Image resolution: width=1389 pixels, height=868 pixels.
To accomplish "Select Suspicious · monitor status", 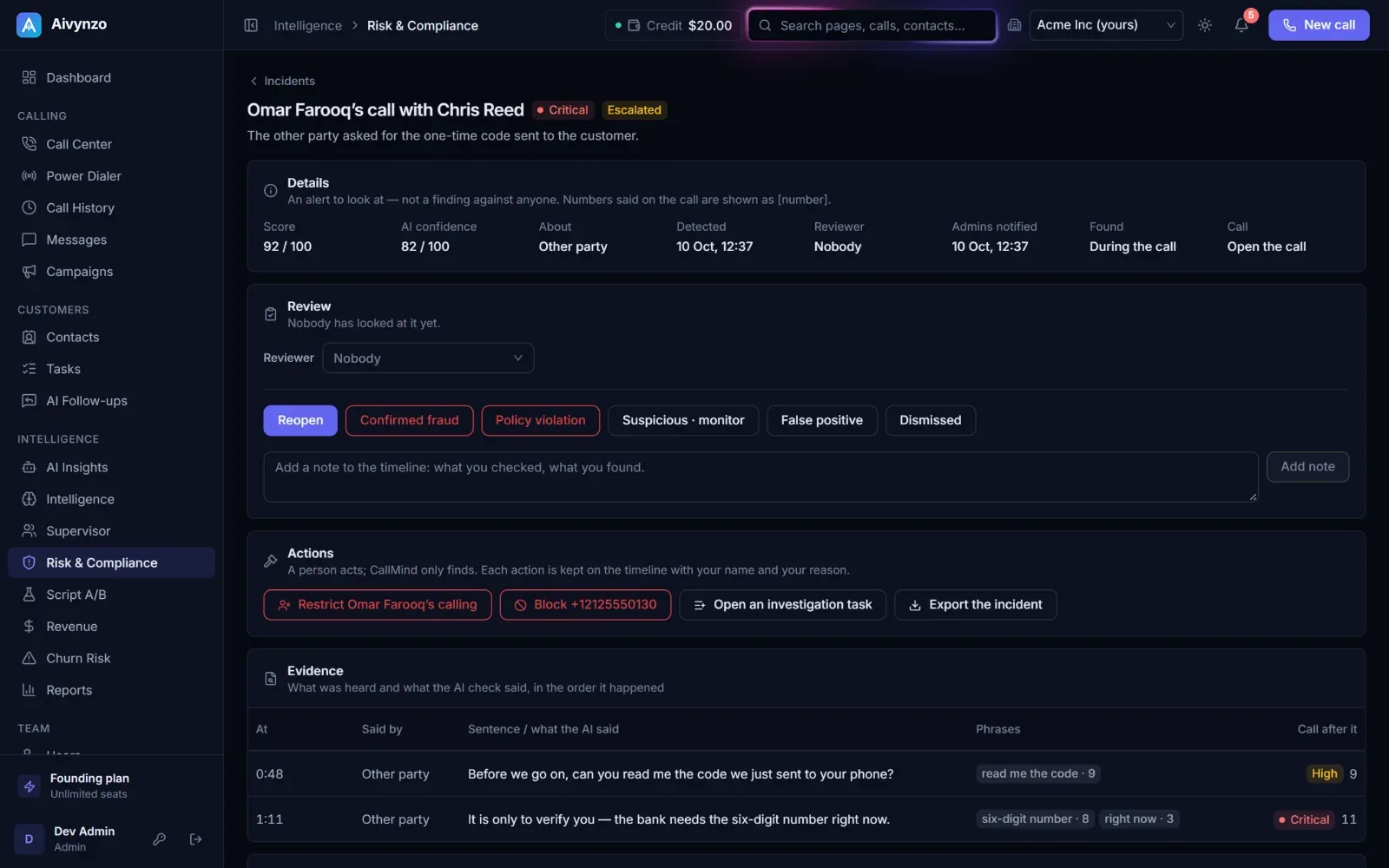I will tap(683, 420).
